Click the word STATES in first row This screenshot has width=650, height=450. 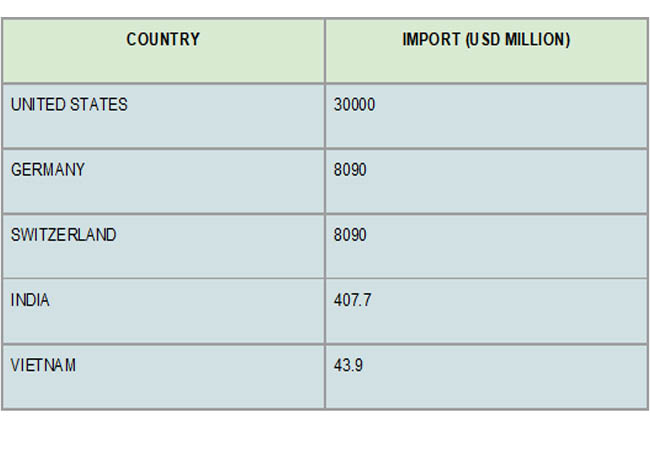pos(99,104)
